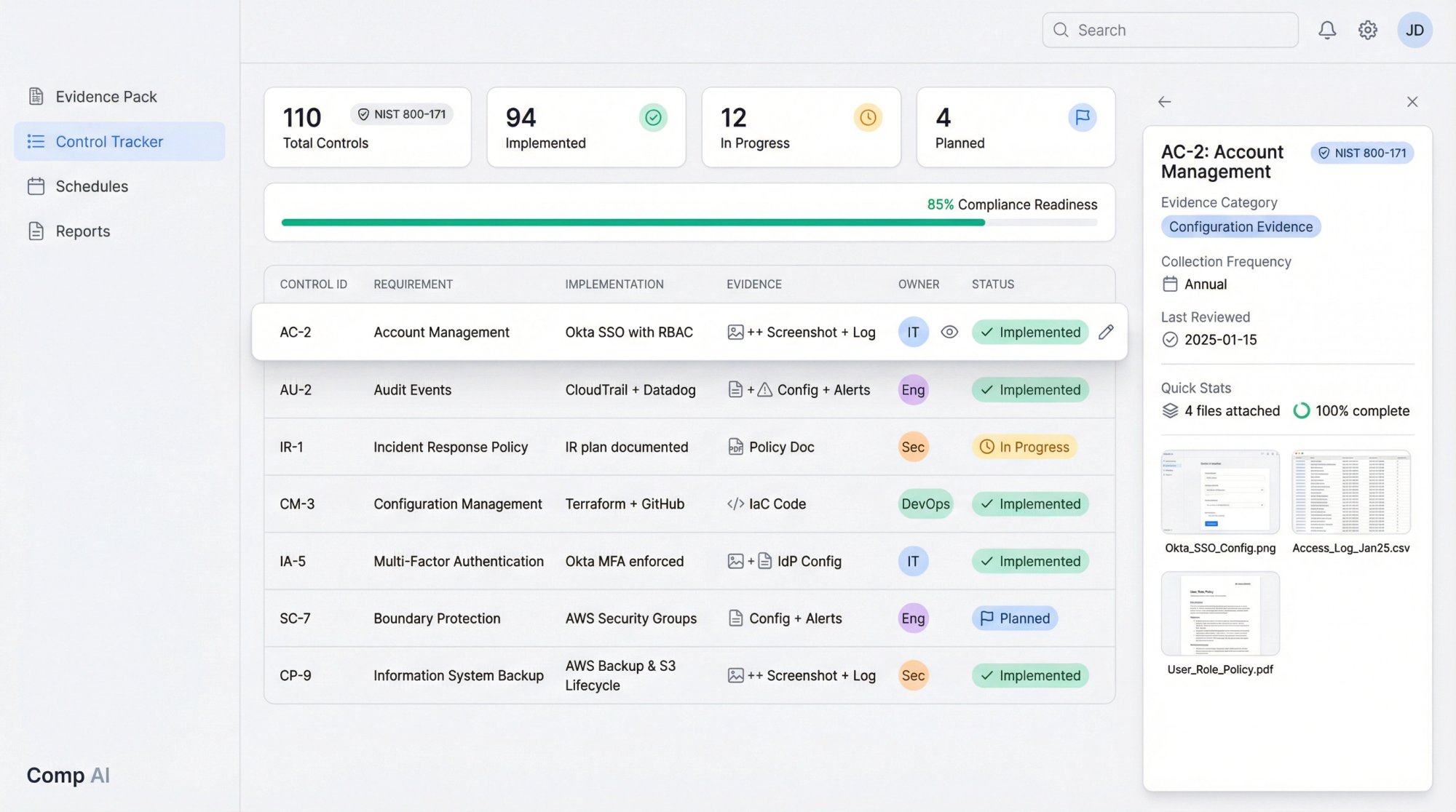Screen dimensions: 1456x812
Task: Click the Configuration Evidence category chip
Action: (1241, 226)
